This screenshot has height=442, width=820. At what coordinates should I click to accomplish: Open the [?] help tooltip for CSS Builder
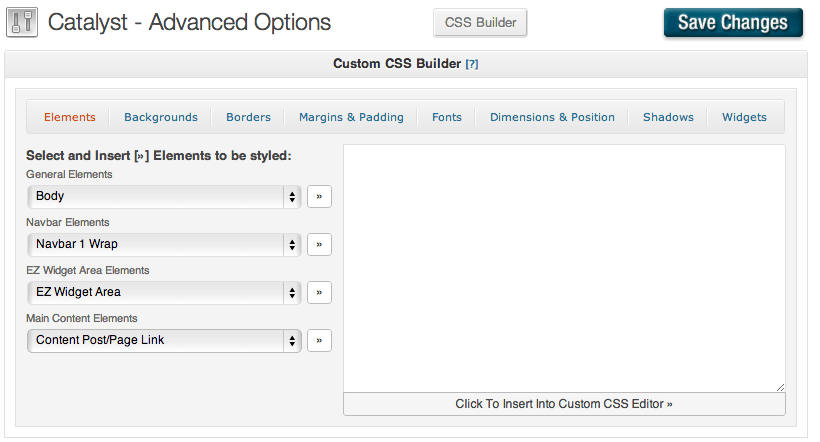[472, 64]
